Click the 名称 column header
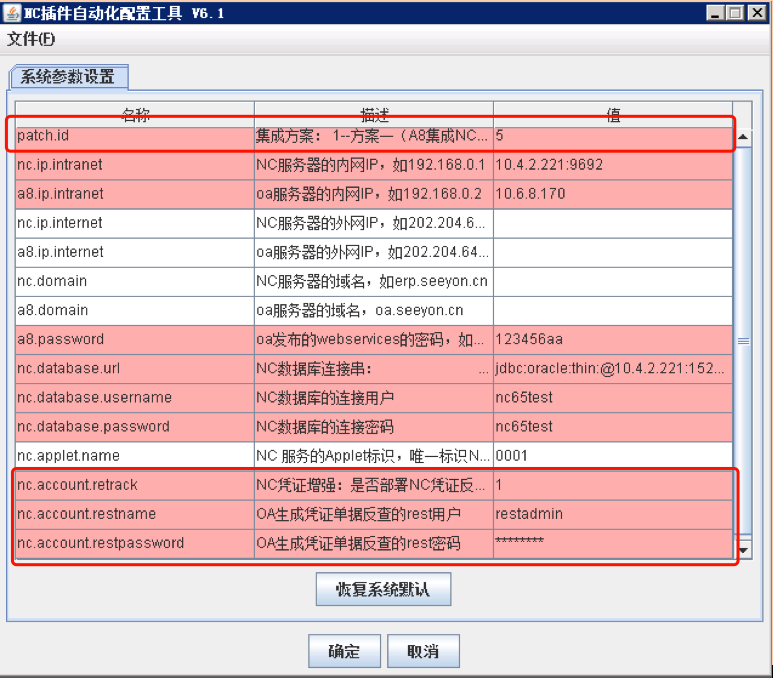This screenshot has width=773, height=678. click(x=135, y=114)
